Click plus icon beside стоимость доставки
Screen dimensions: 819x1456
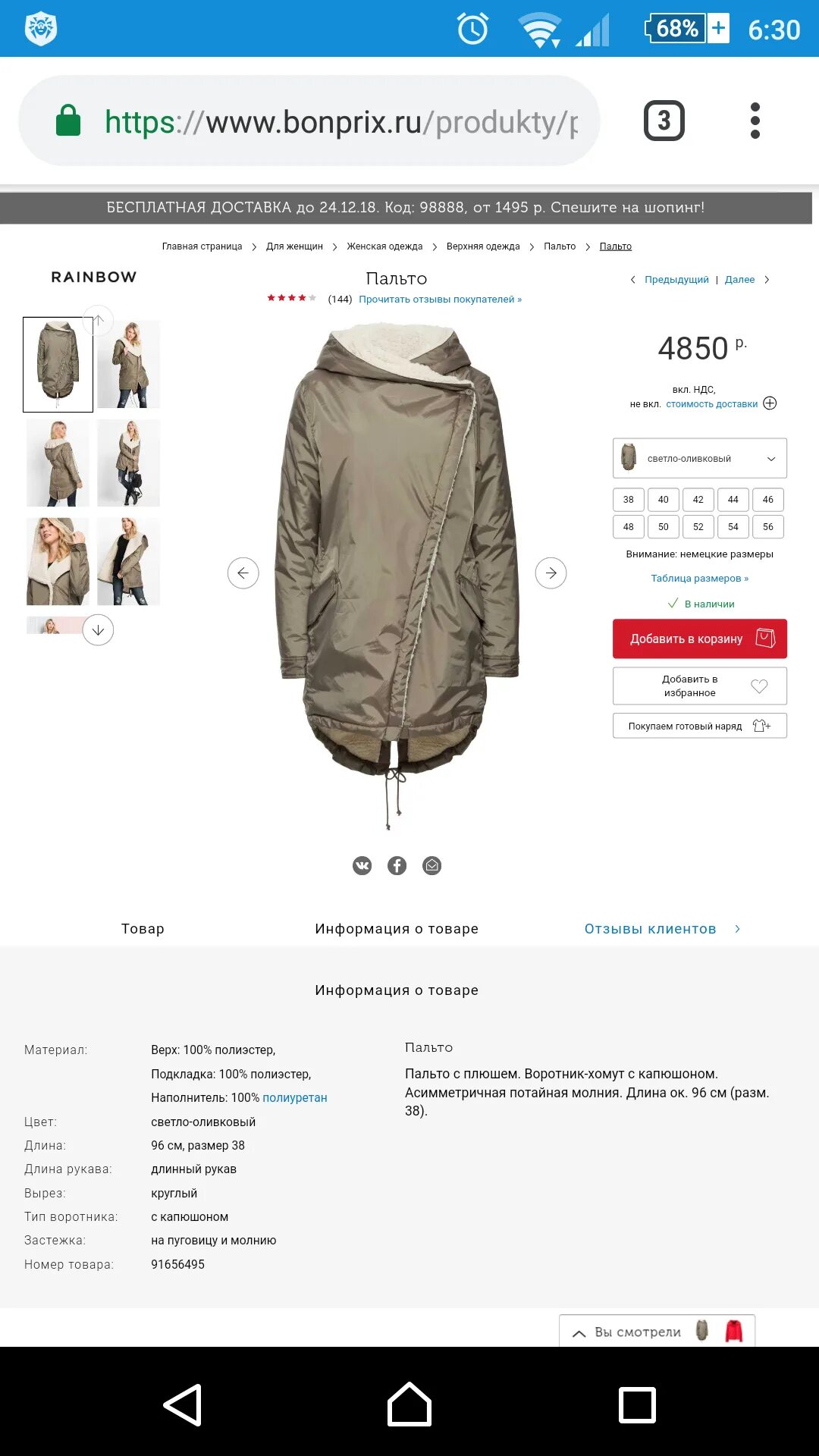[x=770, y=403]
